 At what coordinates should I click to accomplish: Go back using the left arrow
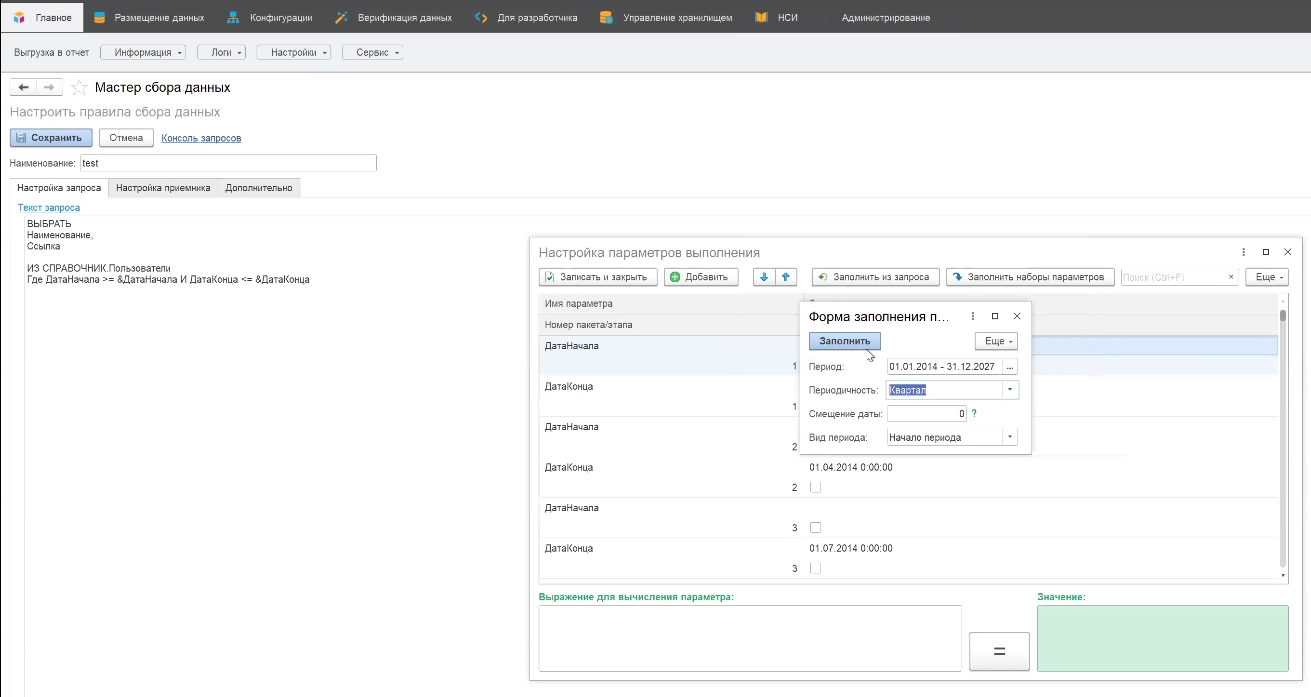[x=24, y=88]
